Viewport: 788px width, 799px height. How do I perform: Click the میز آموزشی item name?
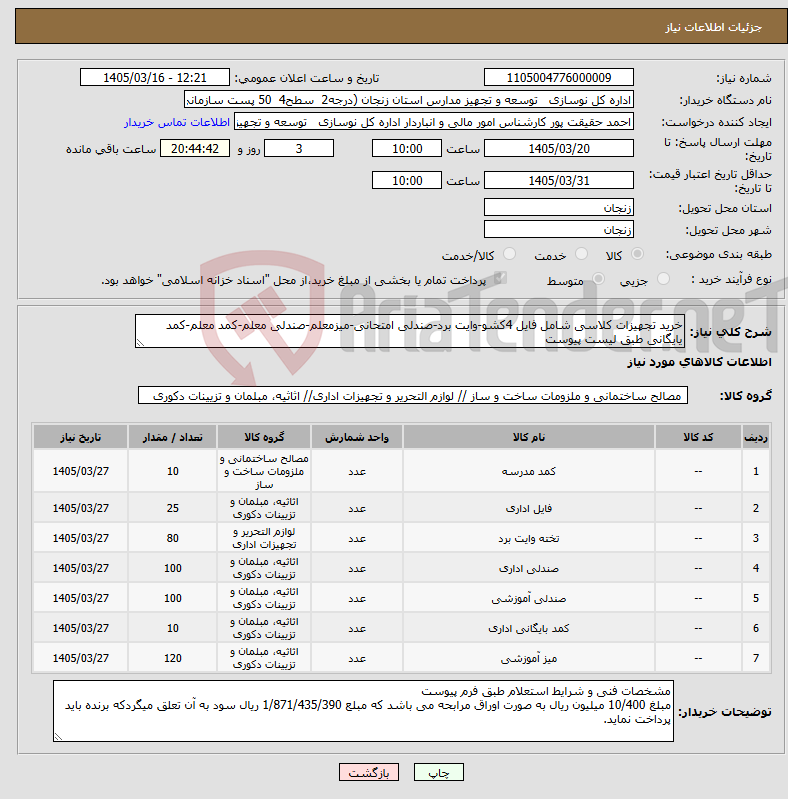click(529, 659)
